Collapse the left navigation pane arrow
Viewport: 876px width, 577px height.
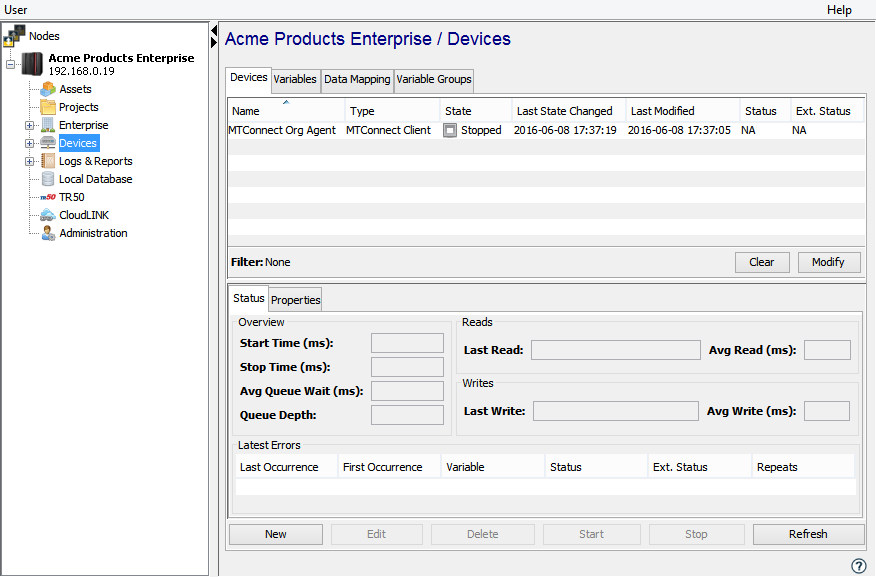[214, 30]
